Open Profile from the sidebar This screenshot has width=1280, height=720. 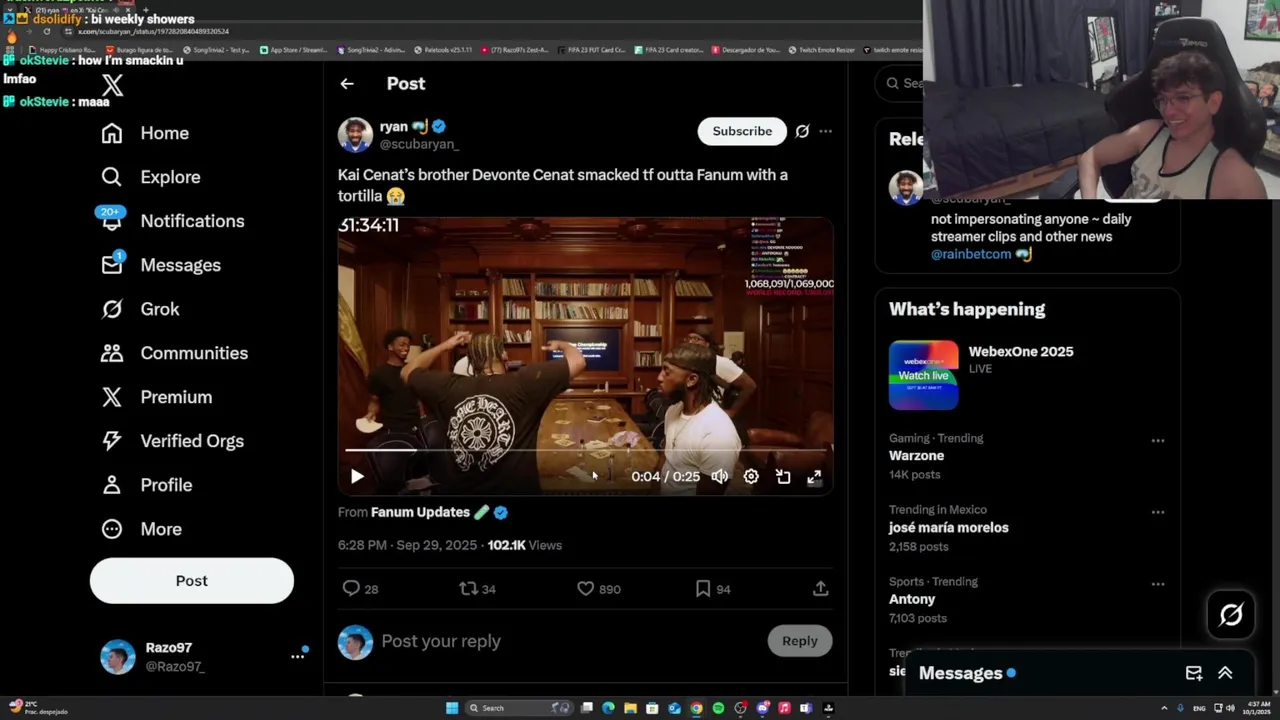pos(147,485)
